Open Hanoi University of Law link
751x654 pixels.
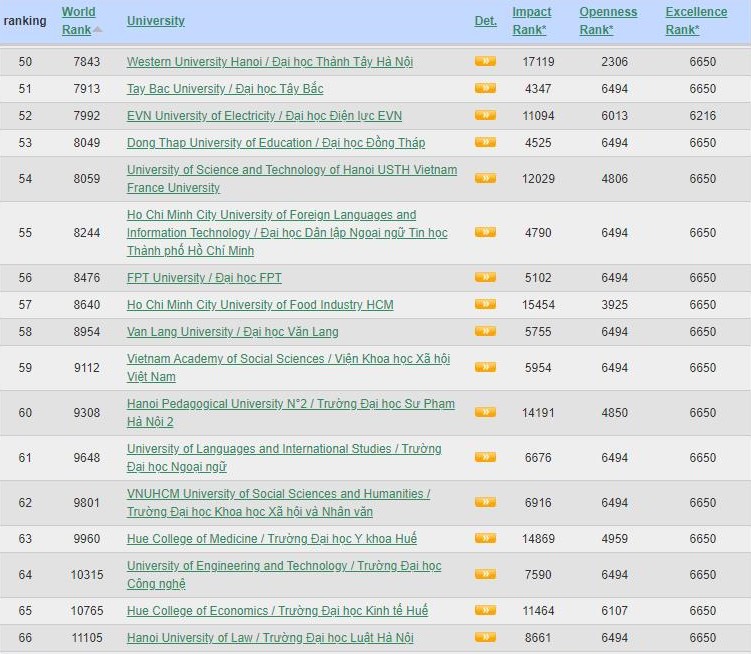pyautogui.click(x=270, y=638)
